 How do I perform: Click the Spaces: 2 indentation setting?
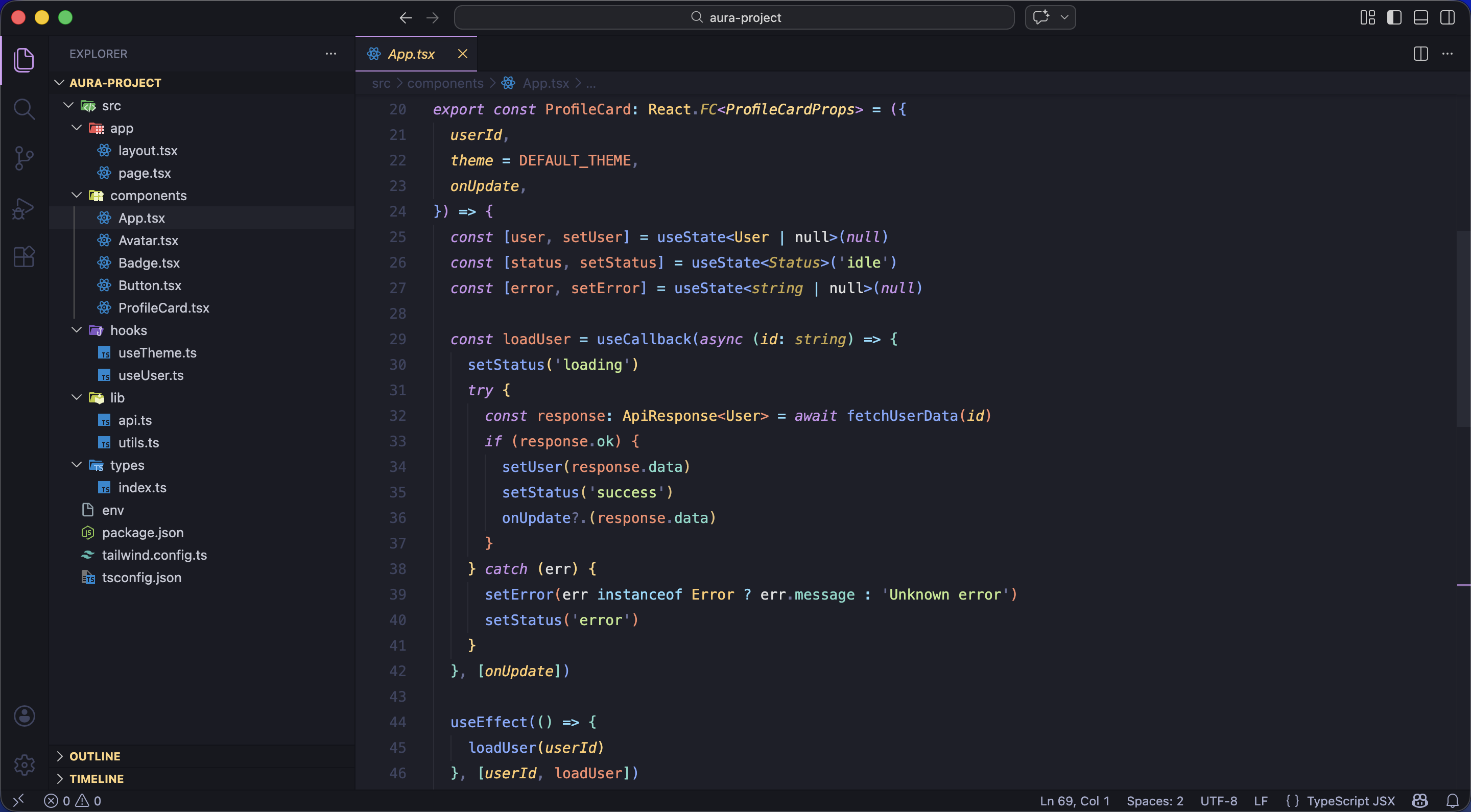point(1154,801)
